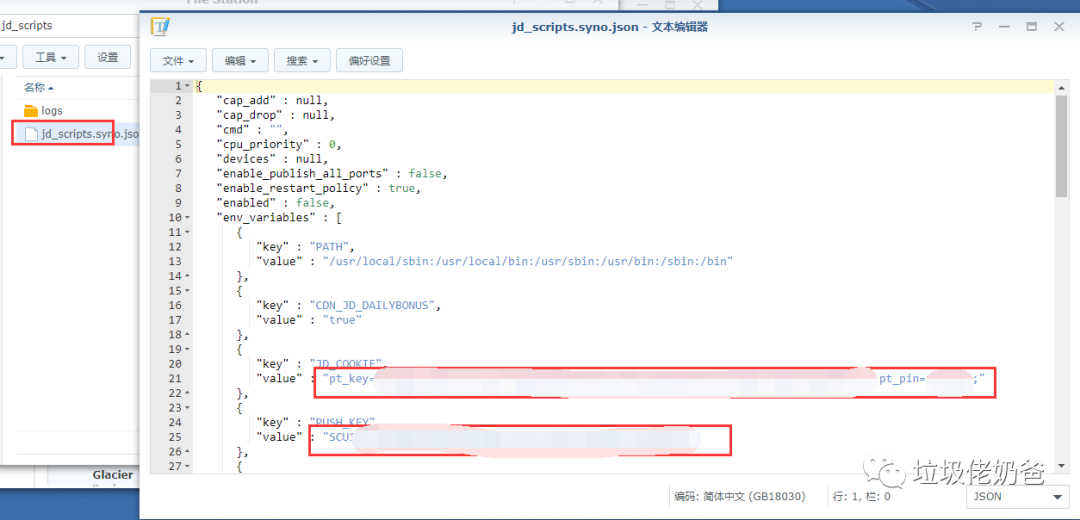Click the 行: 1, 栏: 0 status entry

pos(861,496)
